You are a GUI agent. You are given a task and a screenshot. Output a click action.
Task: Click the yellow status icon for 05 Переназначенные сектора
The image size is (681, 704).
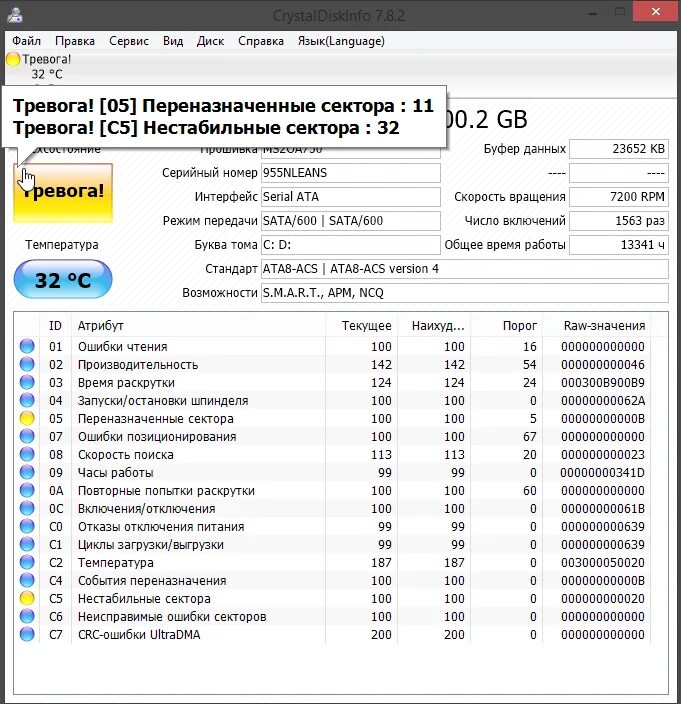coord(27,418)
